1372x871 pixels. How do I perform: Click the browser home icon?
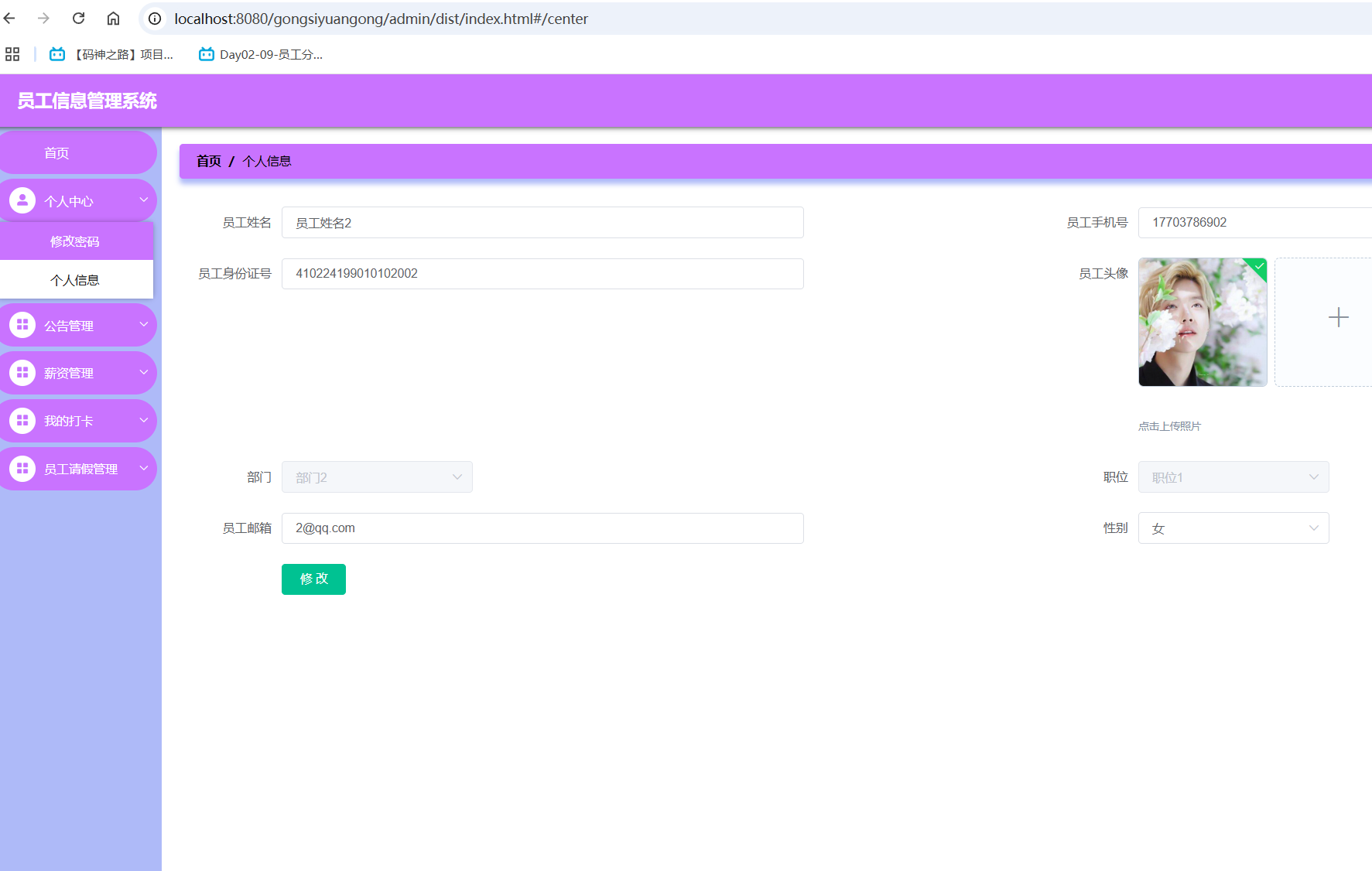coord(113,19)
